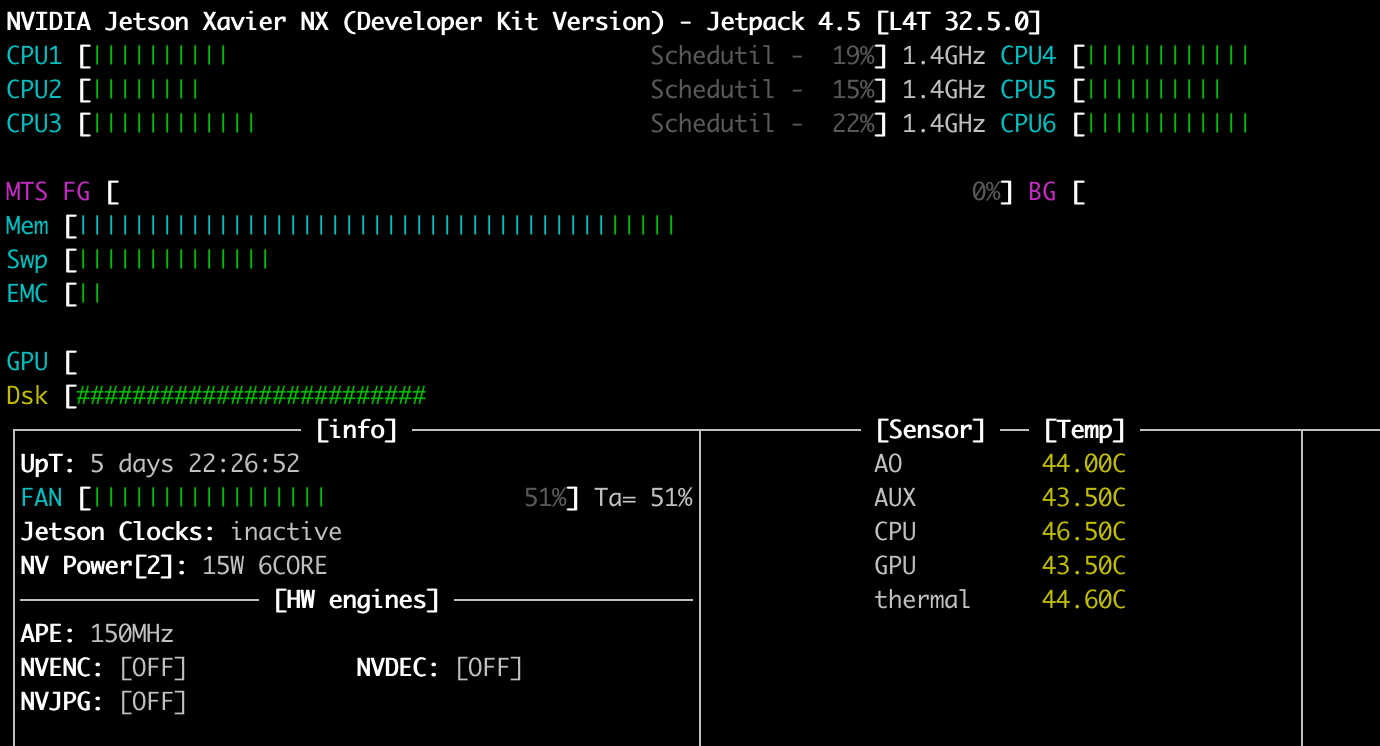The image size is (1380, 746).
Task: Click the CPU1 label
Action: point(34,56)
